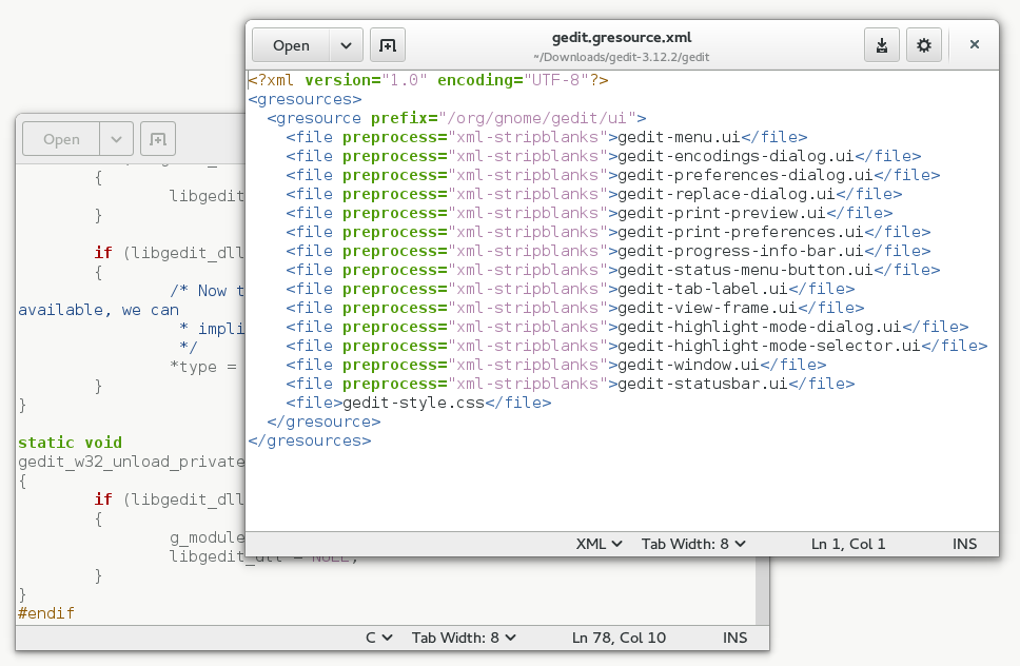The height and width of the screenshot is (666, 1020).
Task: Click the vertical scrollbar of the background window
Action: [762, 591]
